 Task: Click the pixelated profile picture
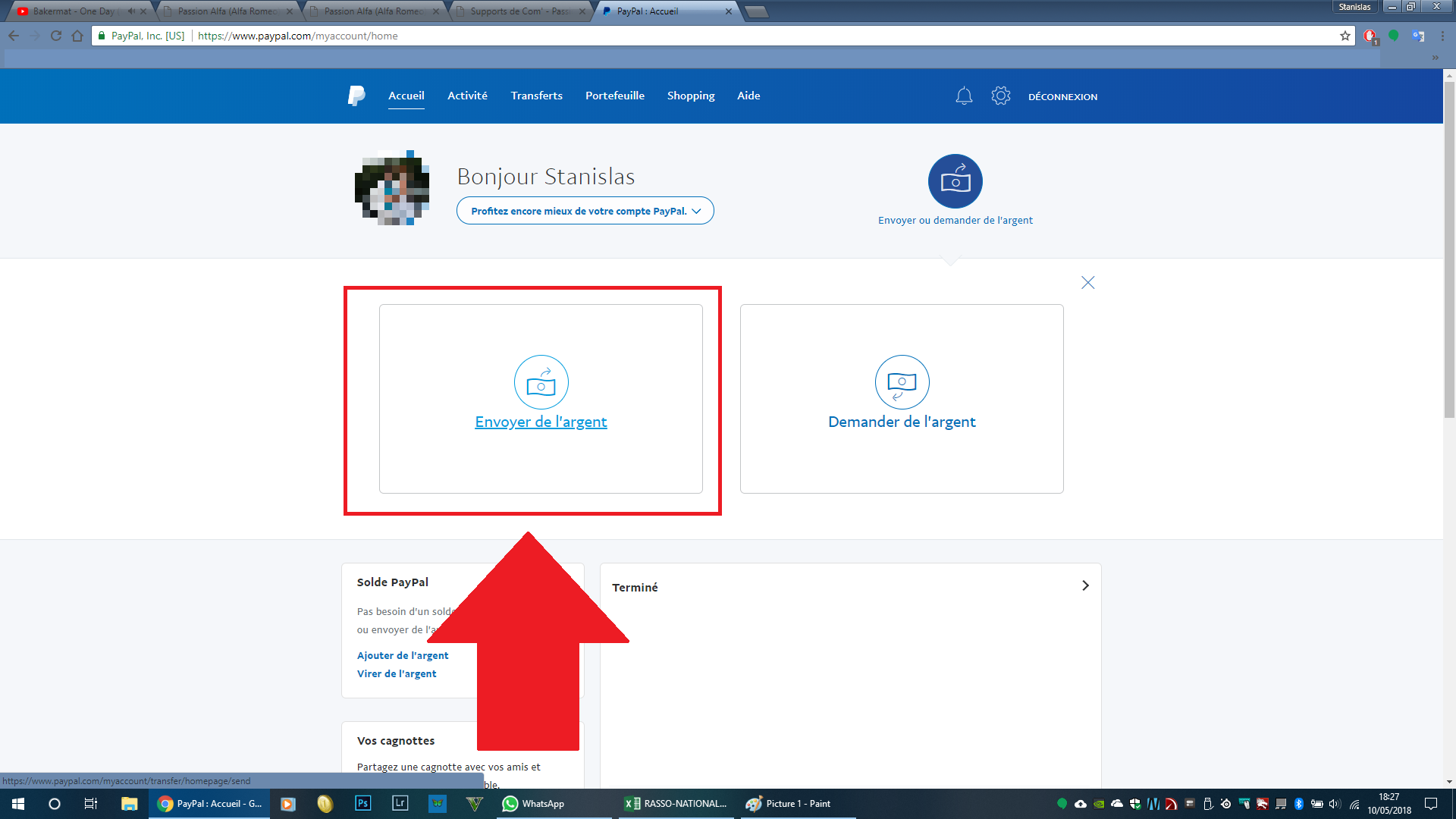[x=393, y=188]
